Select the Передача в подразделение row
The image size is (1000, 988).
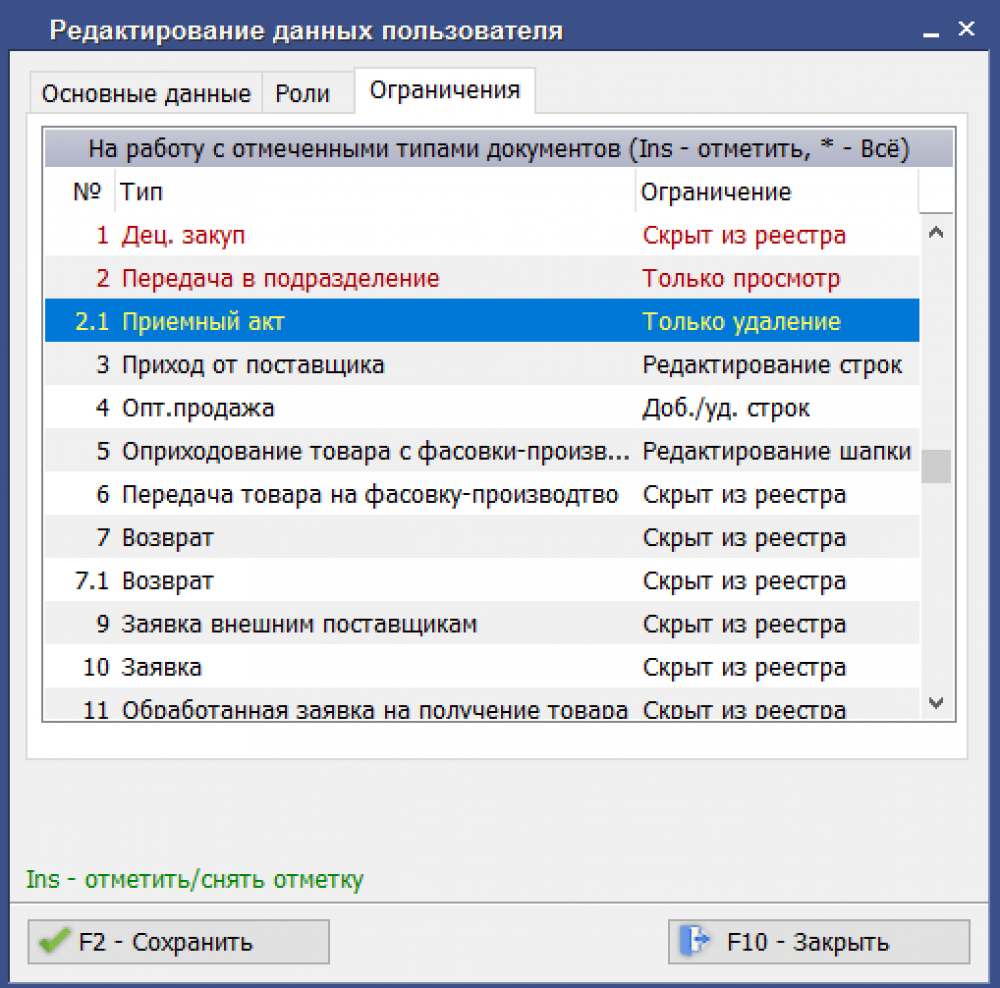coord(482,279)
